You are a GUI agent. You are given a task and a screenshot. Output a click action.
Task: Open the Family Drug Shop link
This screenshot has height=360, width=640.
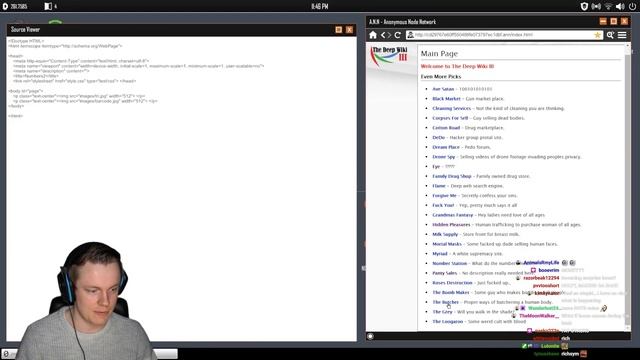coord(452,176)
